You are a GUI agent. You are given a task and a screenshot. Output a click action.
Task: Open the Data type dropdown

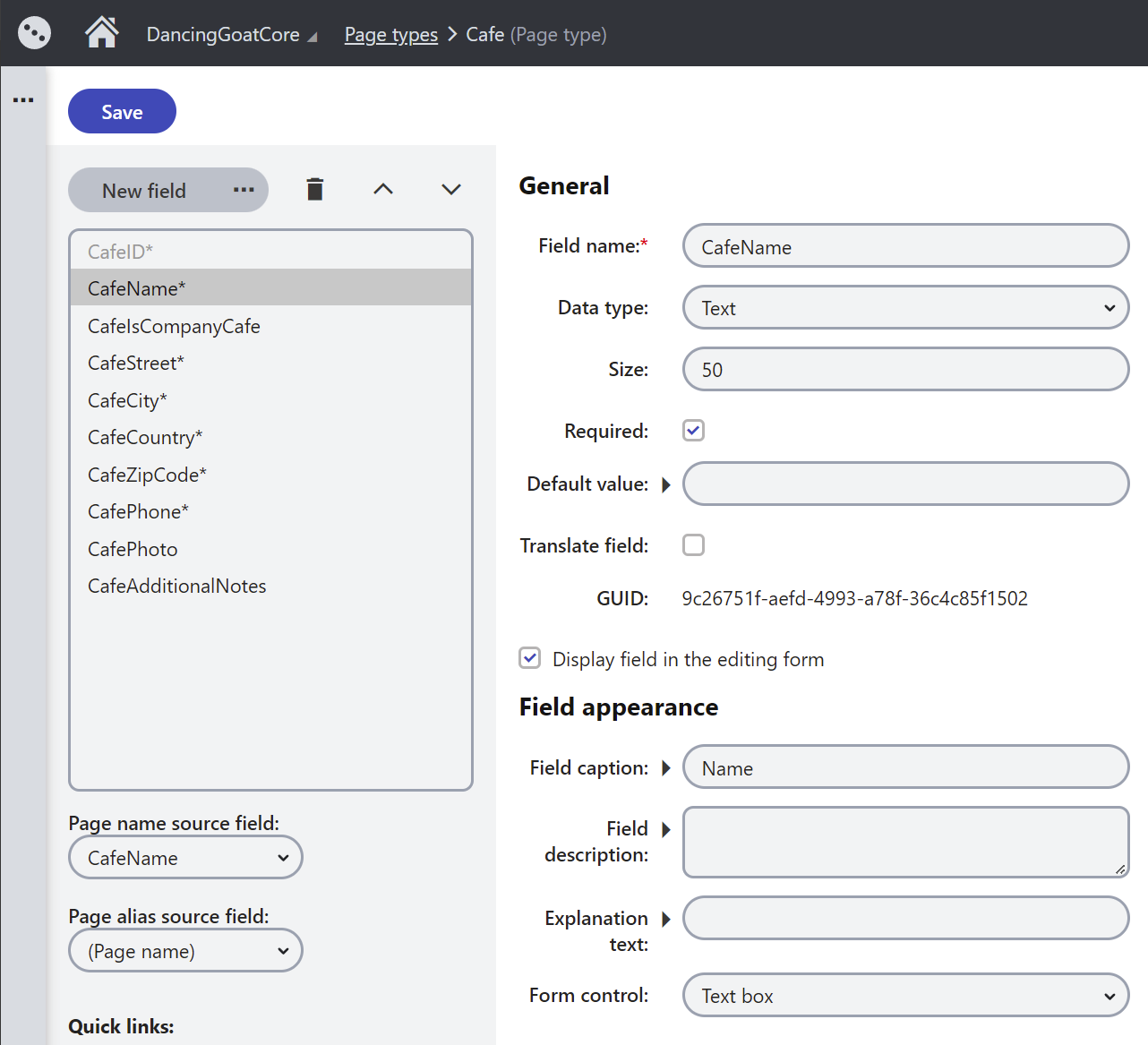point(905,308)
